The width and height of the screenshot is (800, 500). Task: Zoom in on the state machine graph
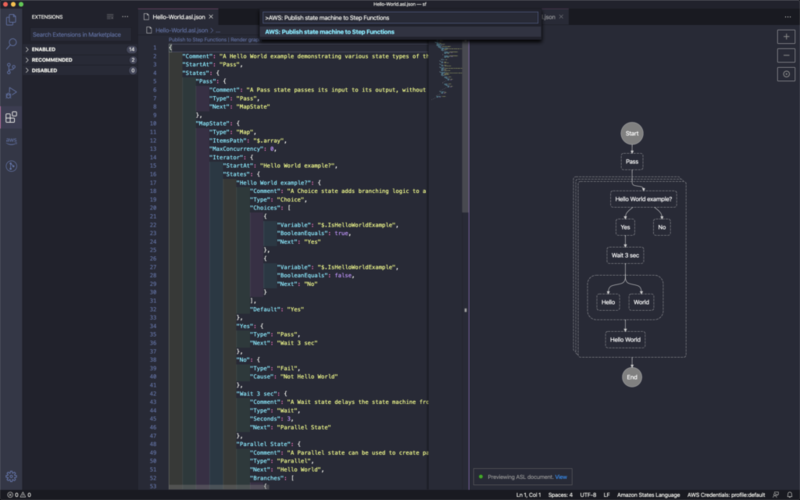(786, 37)
